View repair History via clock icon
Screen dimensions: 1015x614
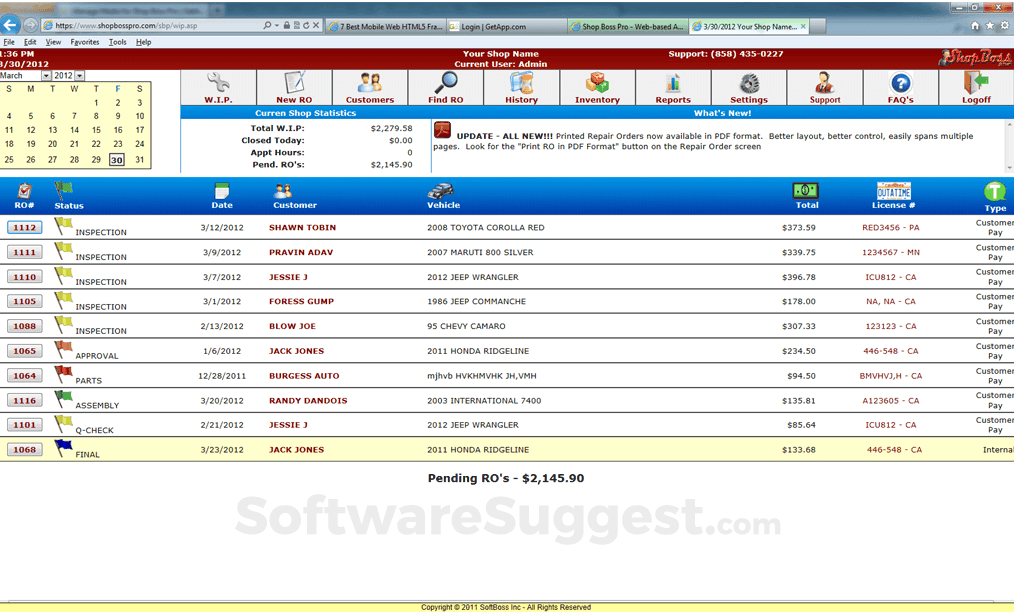click(x=521, y=80)
